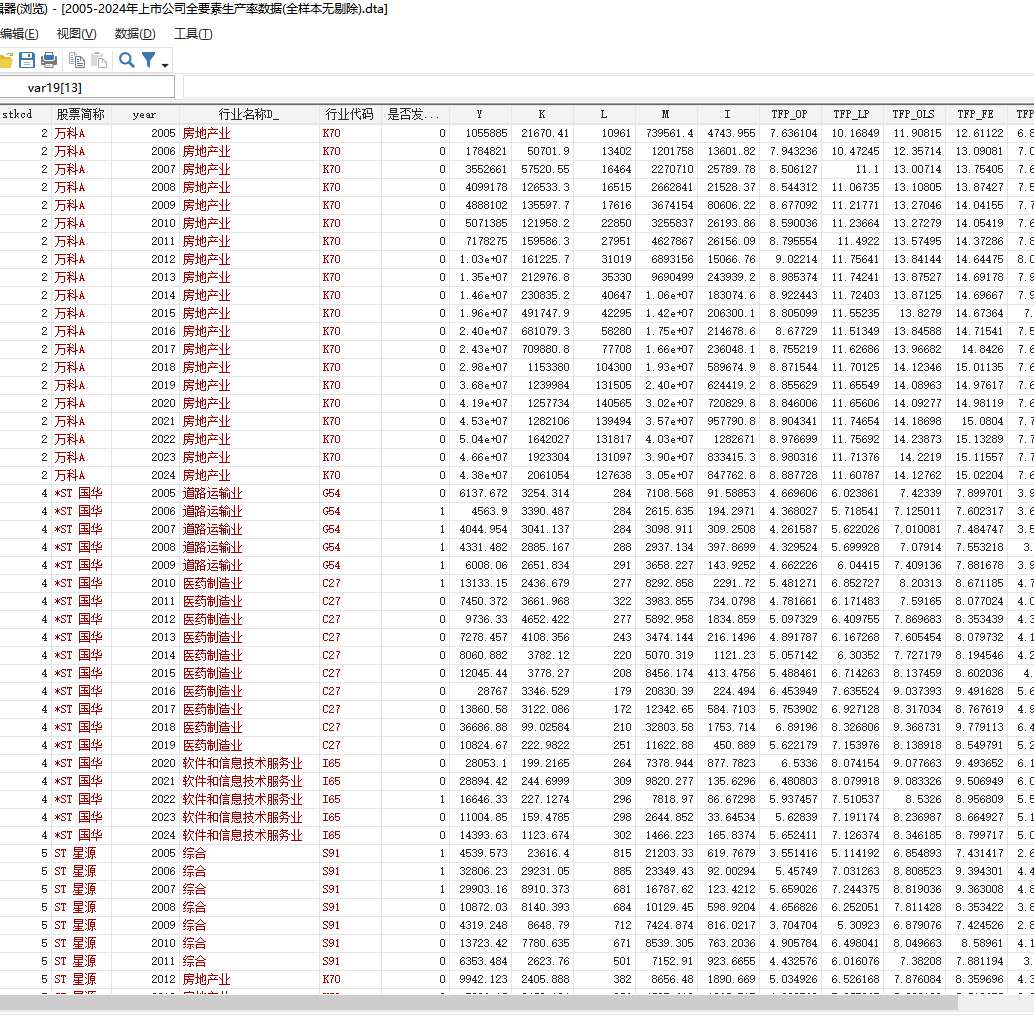Open the 工具(T) menu
The height and width of the screenshot is (1034, 1034).
click(x=193, y=33)
